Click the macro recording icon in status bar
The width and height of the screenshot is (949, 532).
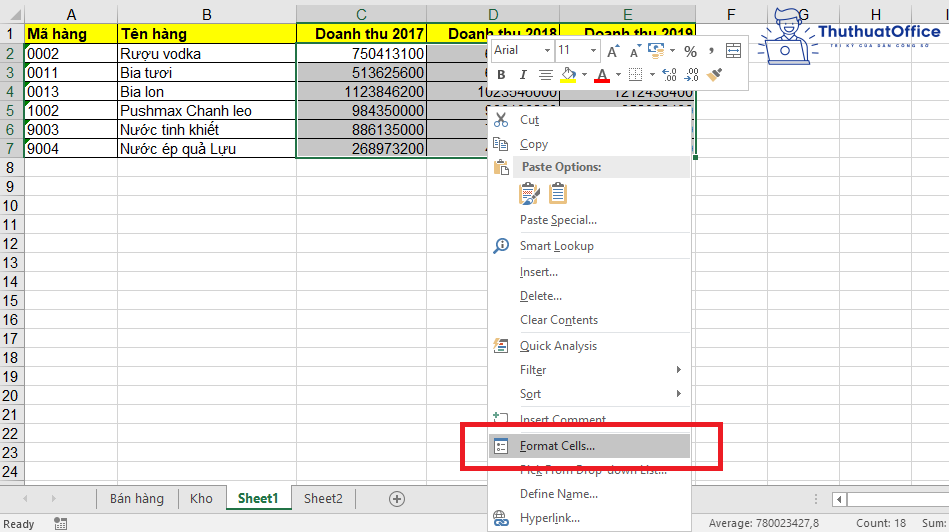(61, 524)
